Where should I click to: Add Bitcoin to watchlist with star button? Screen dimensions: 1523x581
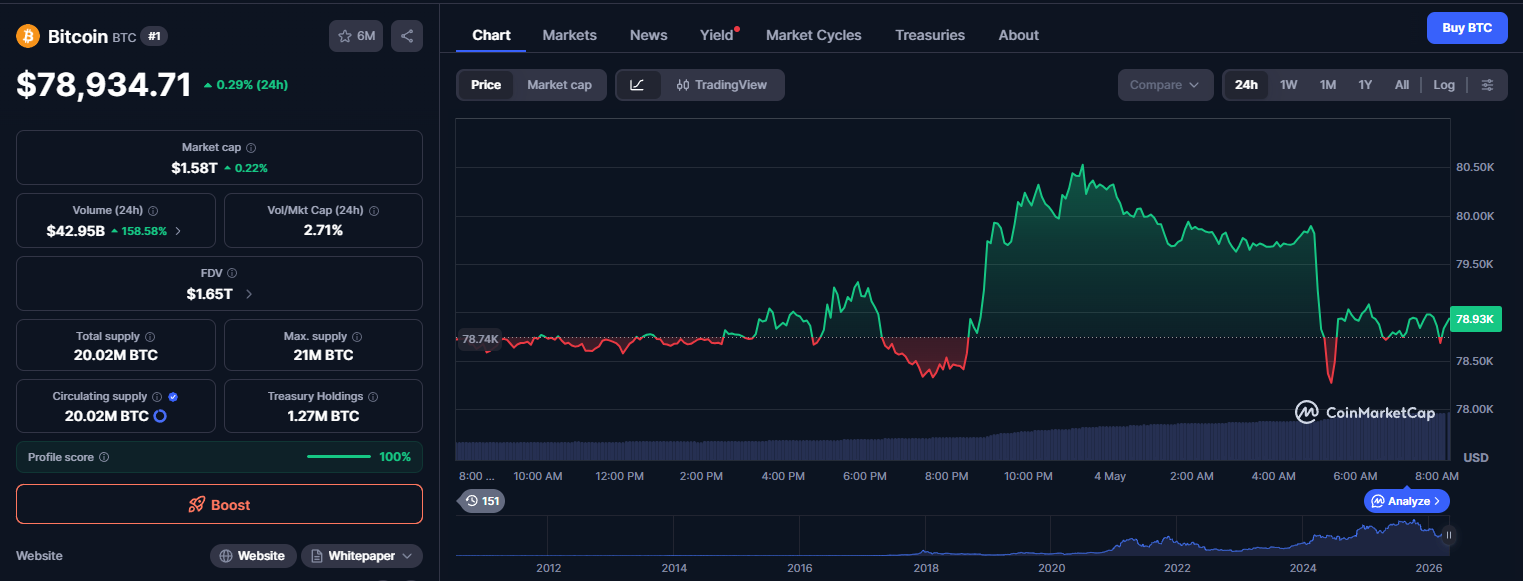pyautogui.click(x=356, y=36)
